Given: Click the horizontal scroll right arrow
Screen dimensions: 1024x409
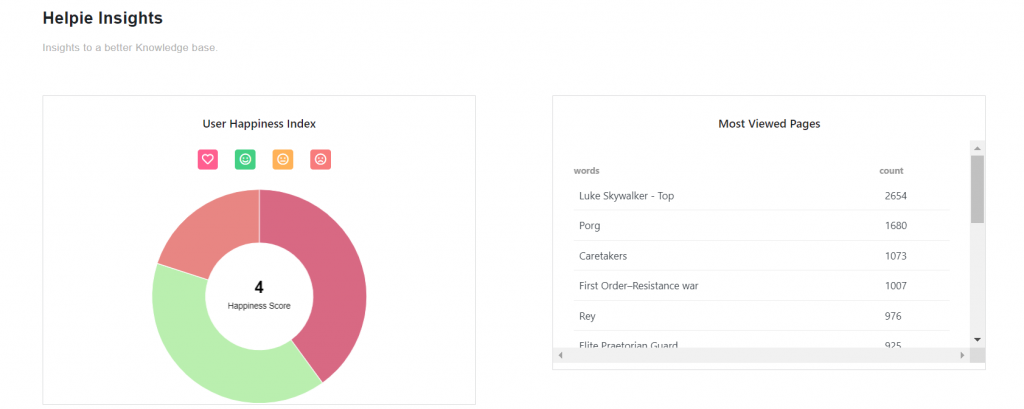Looking at the screenshot, I should [962, 355].
